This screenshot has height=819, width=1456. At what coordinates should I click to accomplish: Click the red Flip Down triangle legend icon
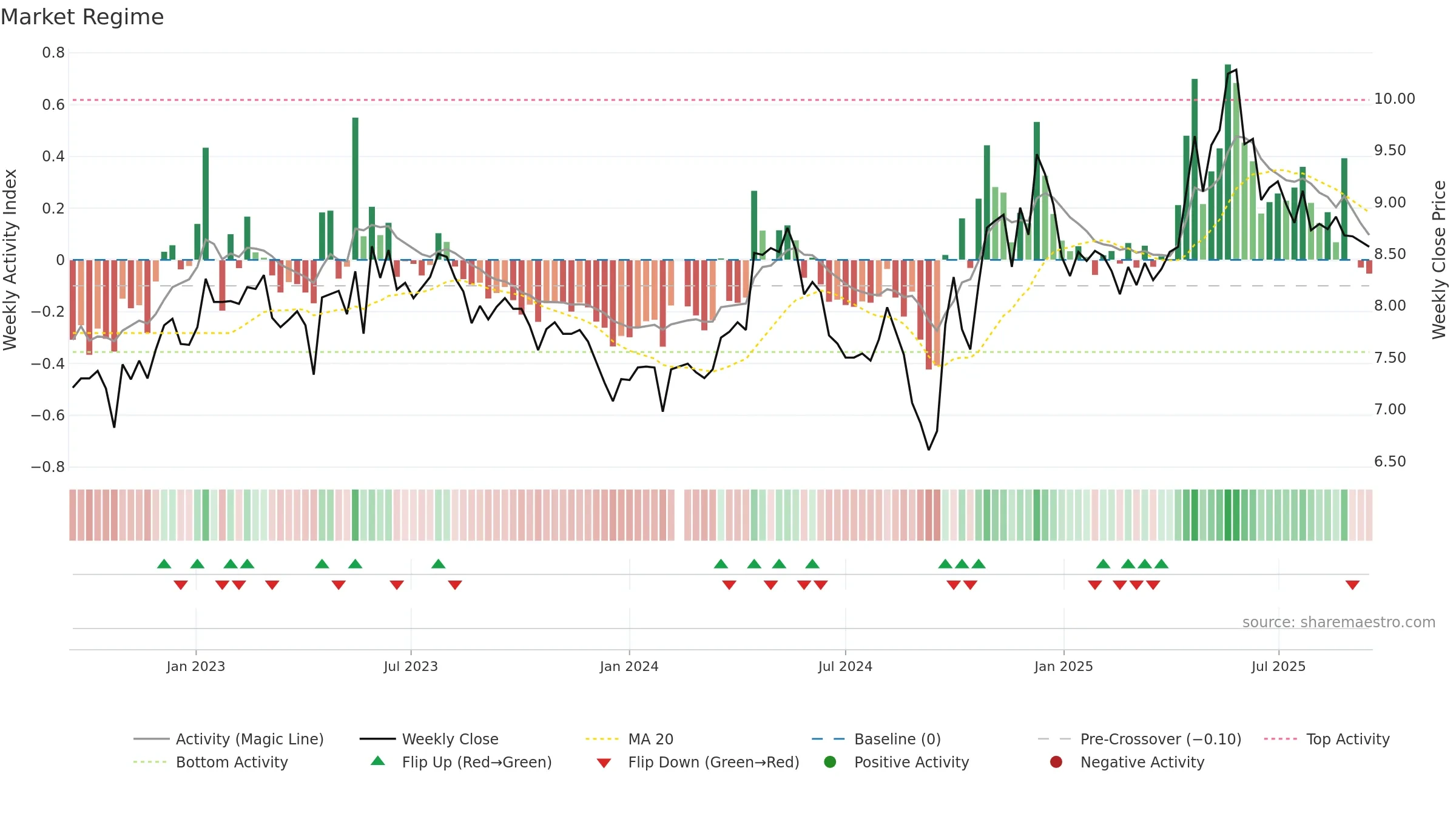point(604,763)
